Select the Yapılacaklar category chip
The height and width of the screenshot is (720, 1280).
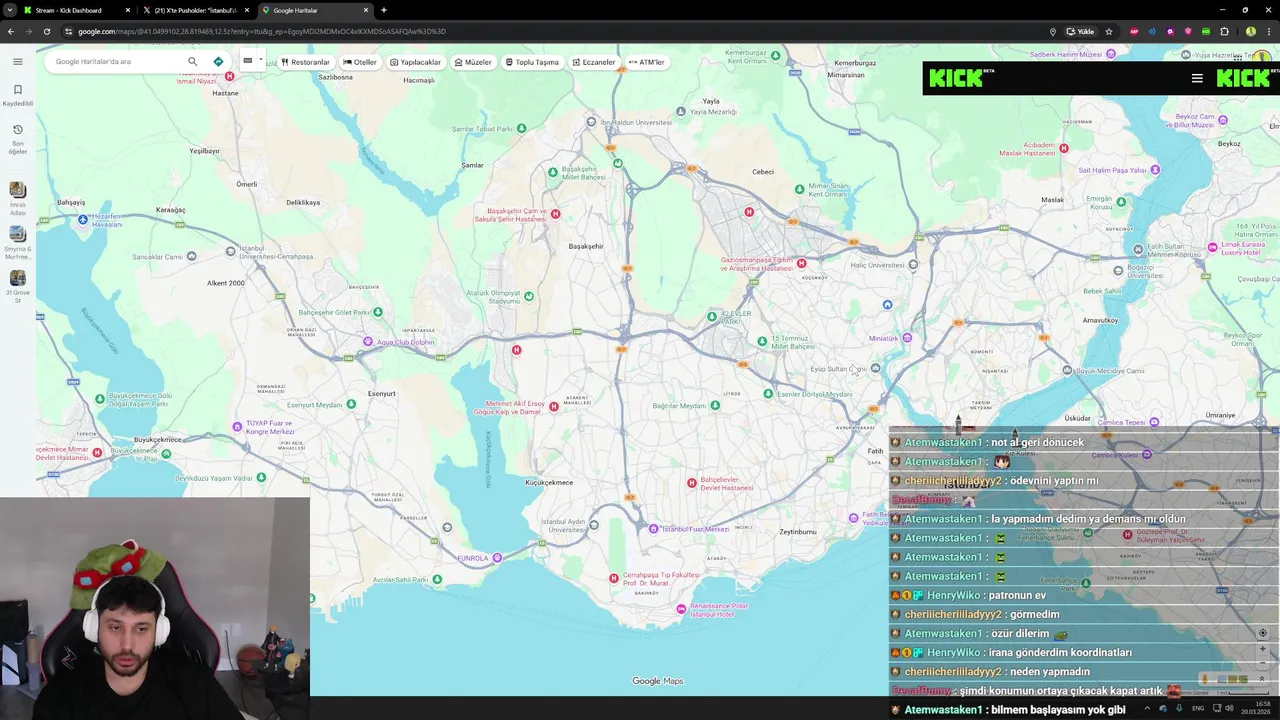tap(415, 62)
